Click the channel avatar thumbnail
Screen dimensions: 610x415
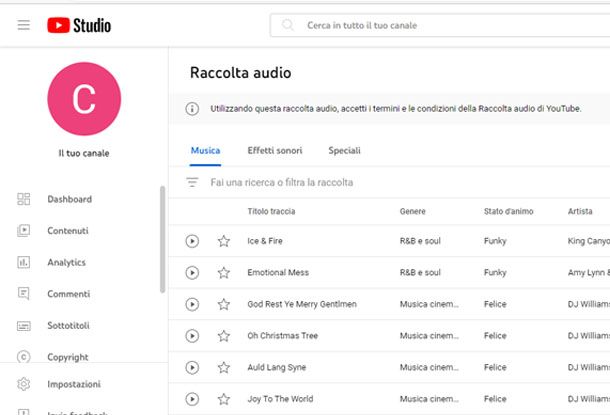pyautogui.click(x=84, y=99)
